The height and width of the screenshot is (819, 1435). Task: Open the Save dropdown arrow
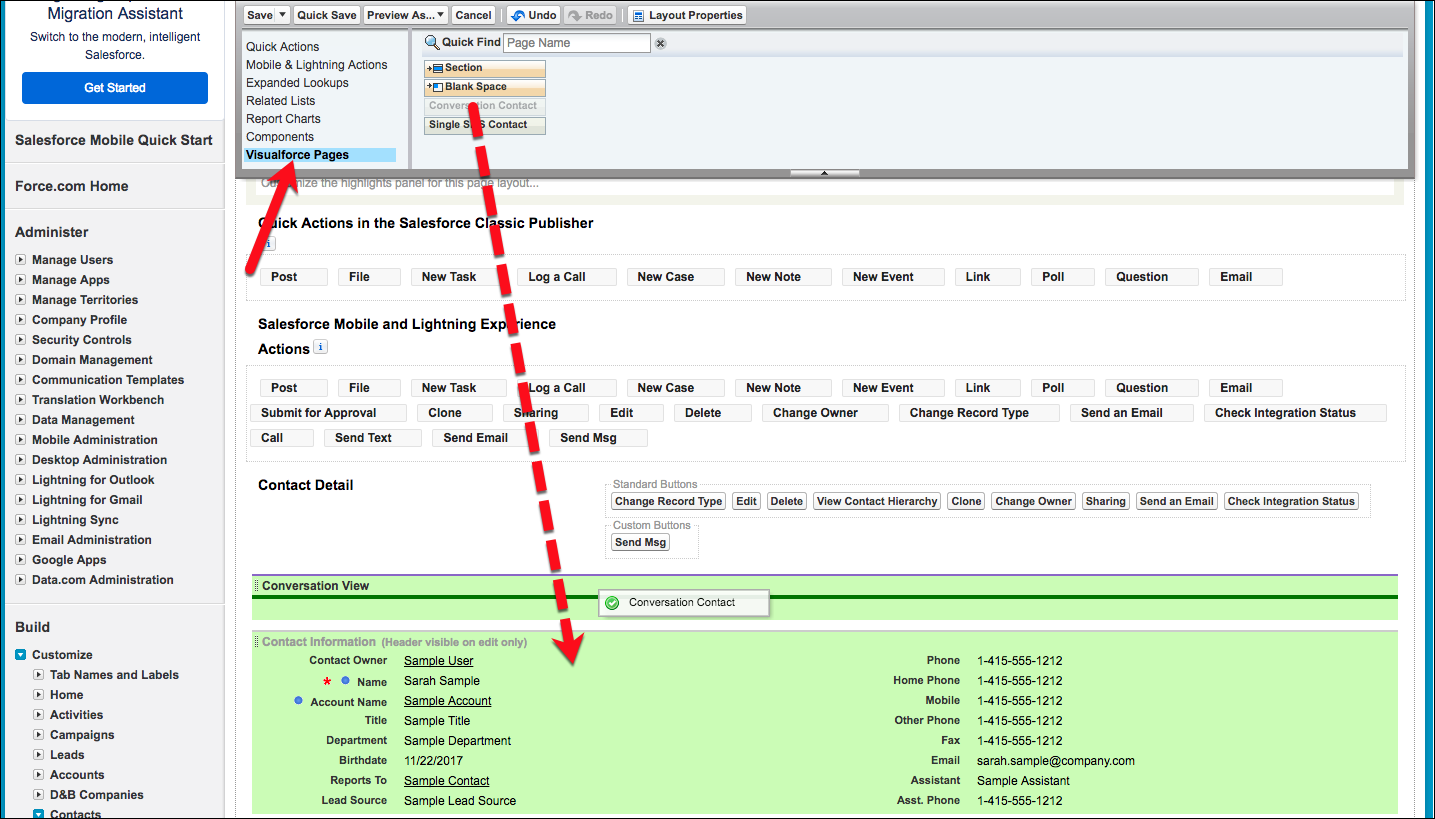pyautogui.click(x=283, y=15)
